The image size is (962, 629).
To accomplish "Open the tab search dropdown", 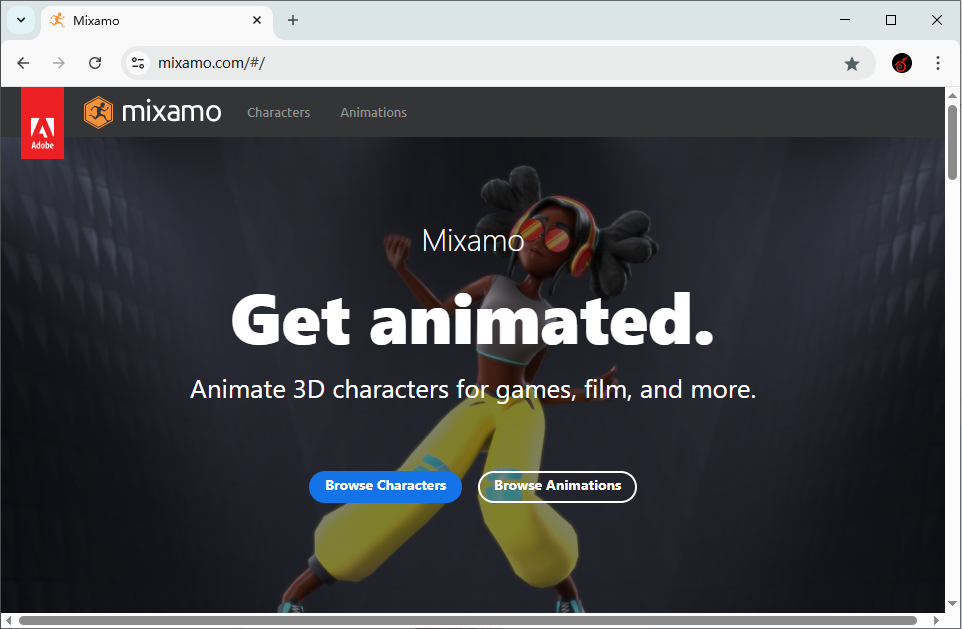I will click(x=21, y=20).
